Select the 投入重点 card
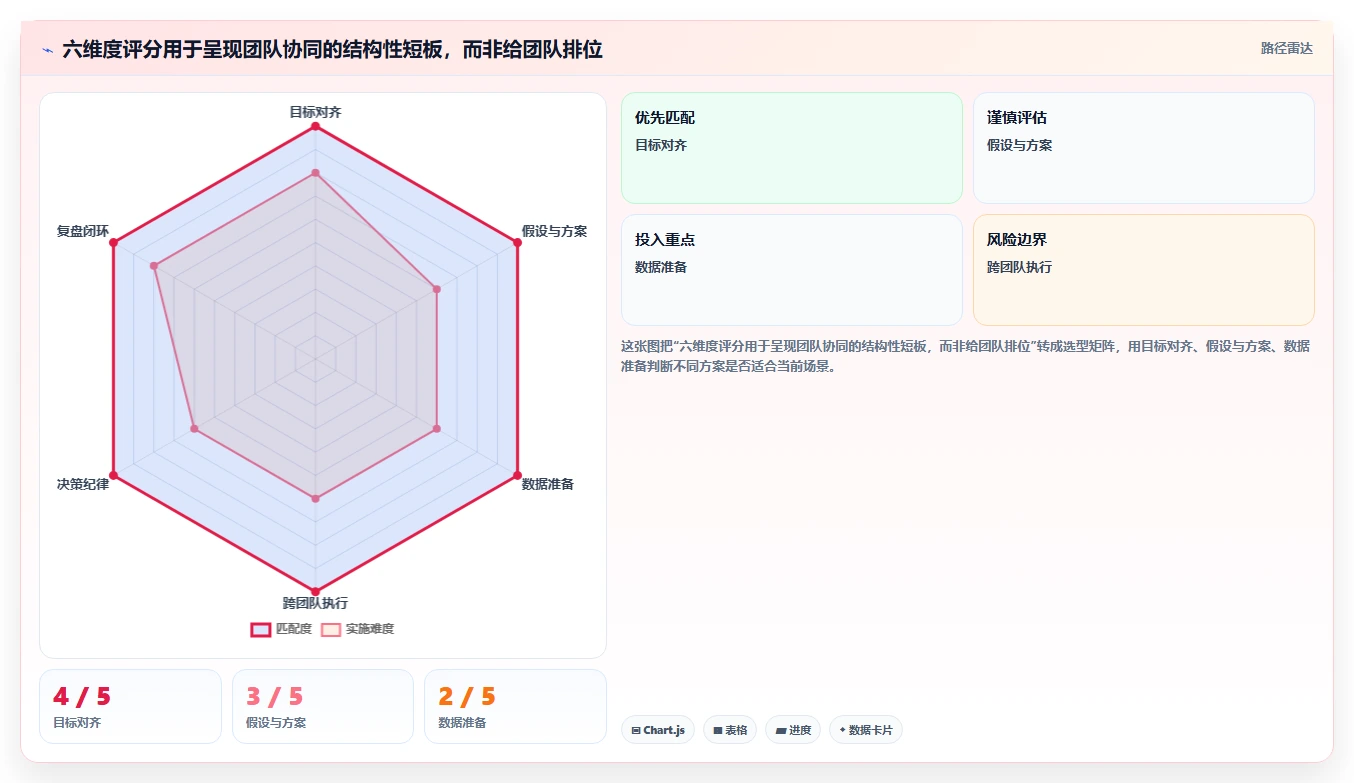 point(792,270)
